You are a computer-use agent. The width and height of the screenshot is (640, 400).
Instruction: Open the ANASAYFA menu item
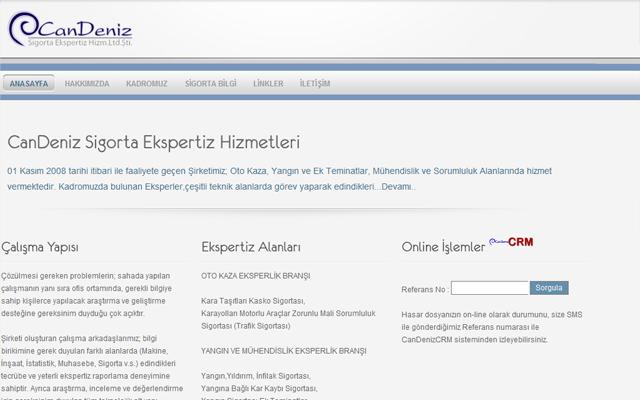(x=29, y=83)
